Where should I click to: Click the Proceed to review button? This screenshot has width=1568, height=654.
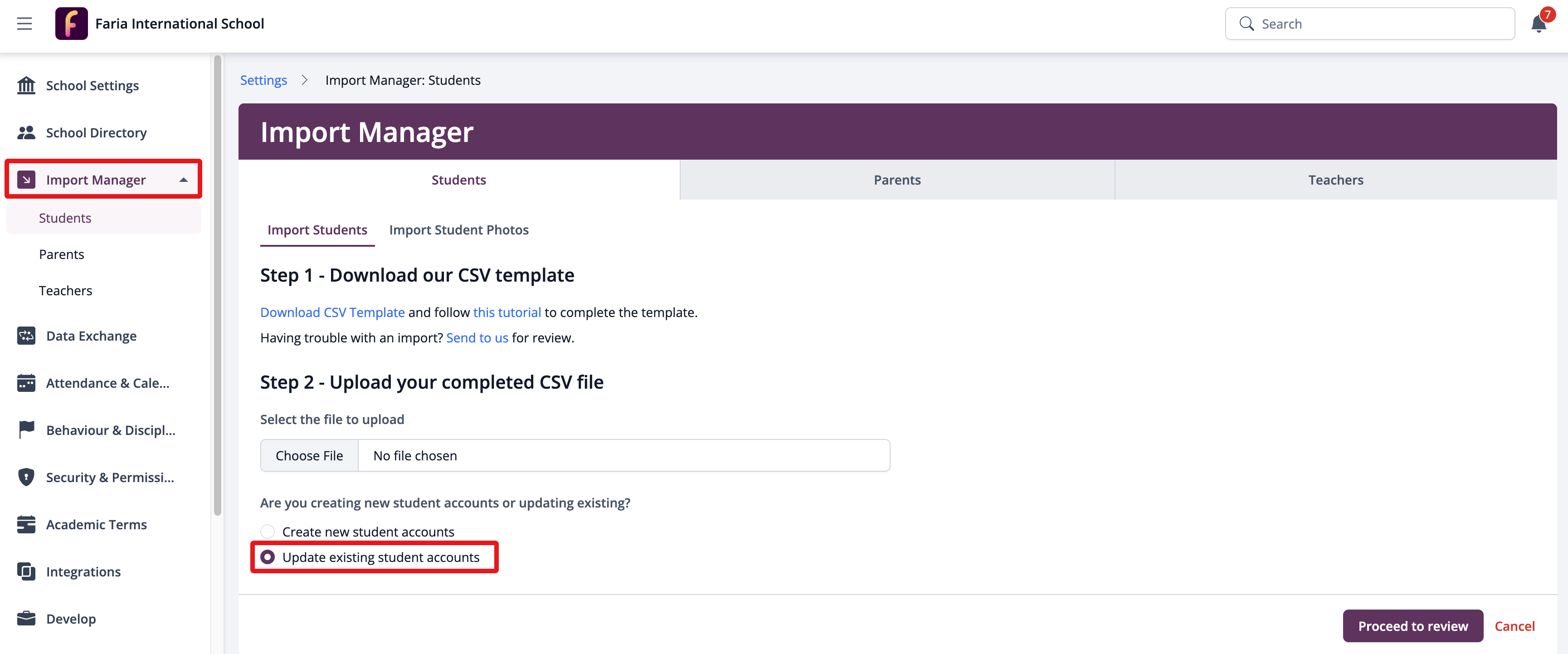[1412, 625]
